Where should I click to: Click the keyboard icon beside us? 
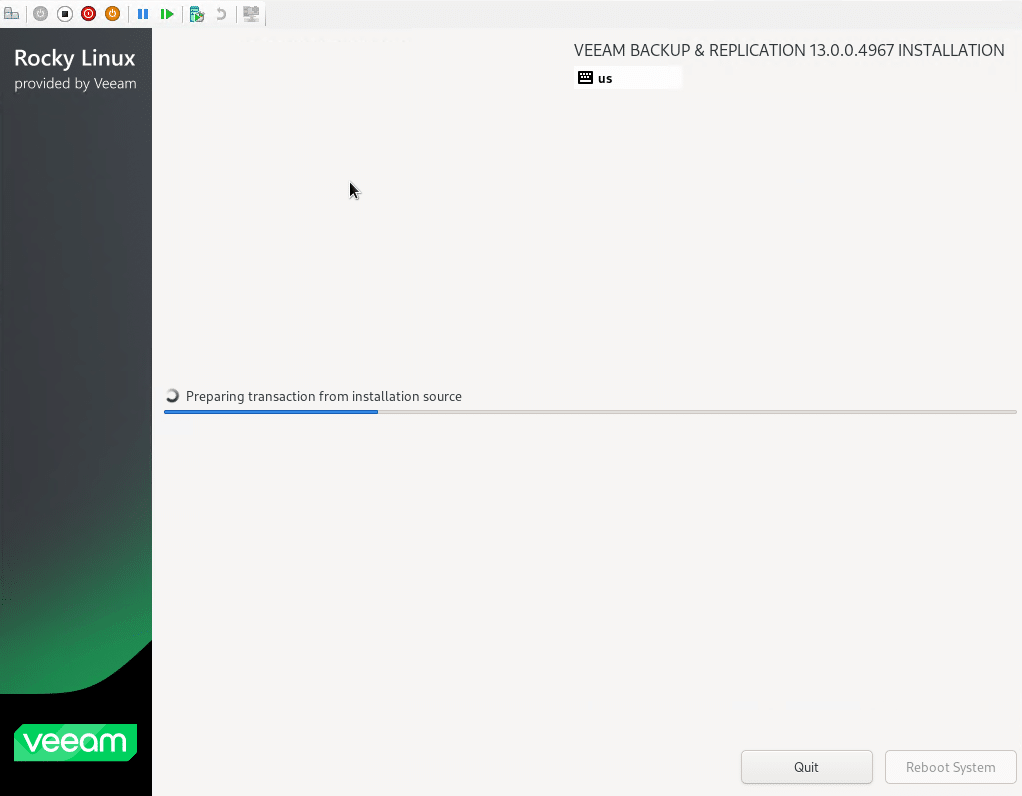[586, 78]
